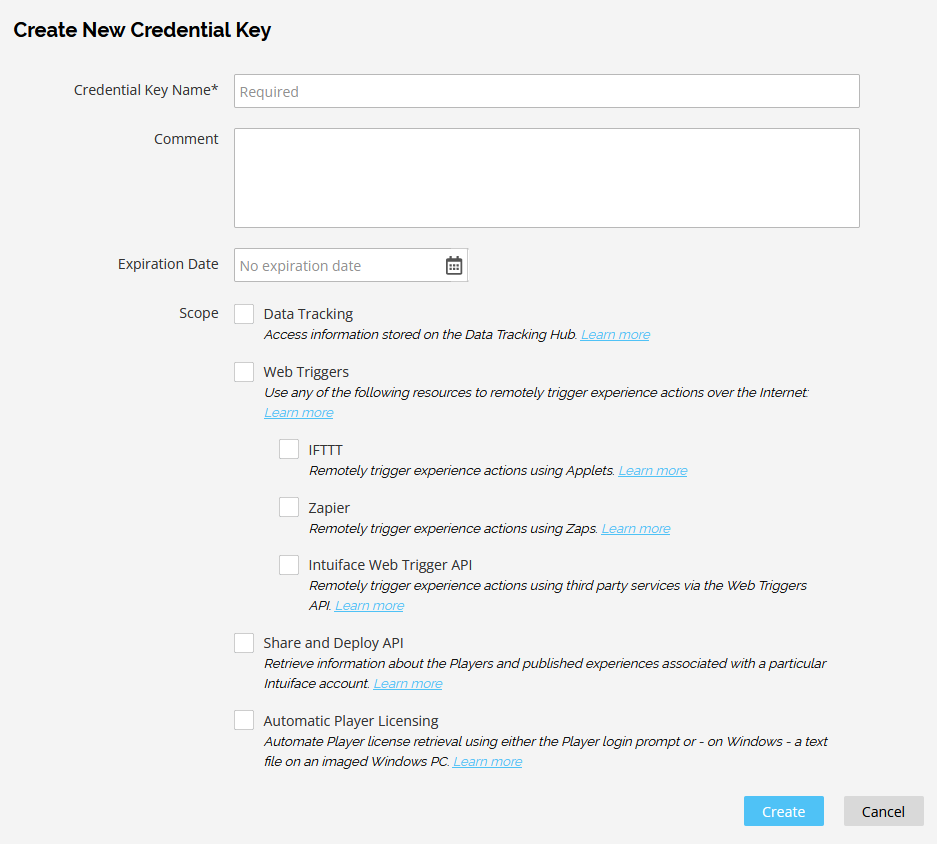Open Automatic Player Licensing Learn more link
Viewport: 937px width, 844px height.
click(x=488, y=762)
